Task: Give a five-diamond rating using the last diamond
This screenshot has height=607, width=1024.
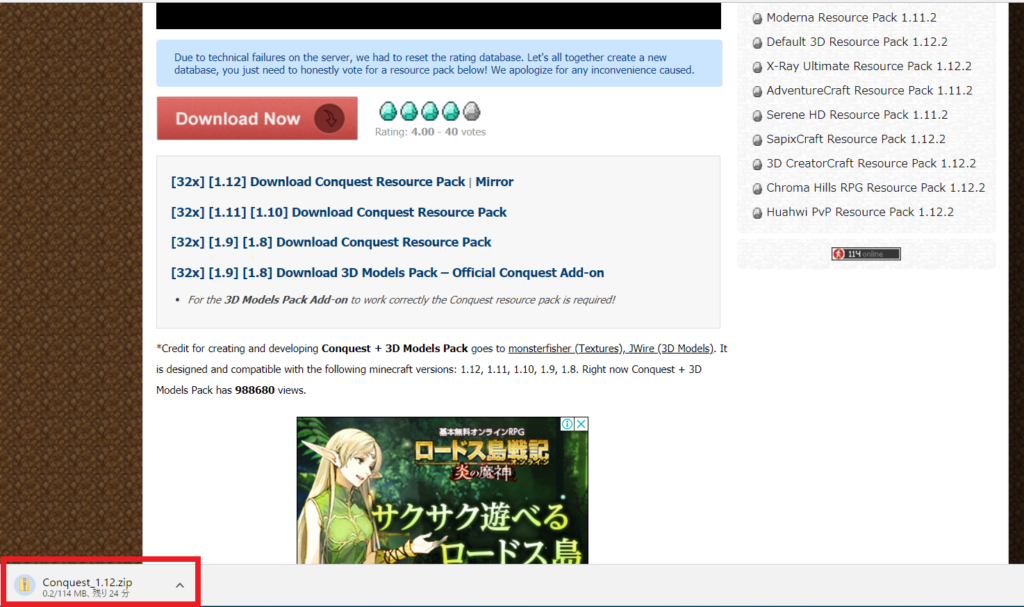Action: click(x=471, y=111)
